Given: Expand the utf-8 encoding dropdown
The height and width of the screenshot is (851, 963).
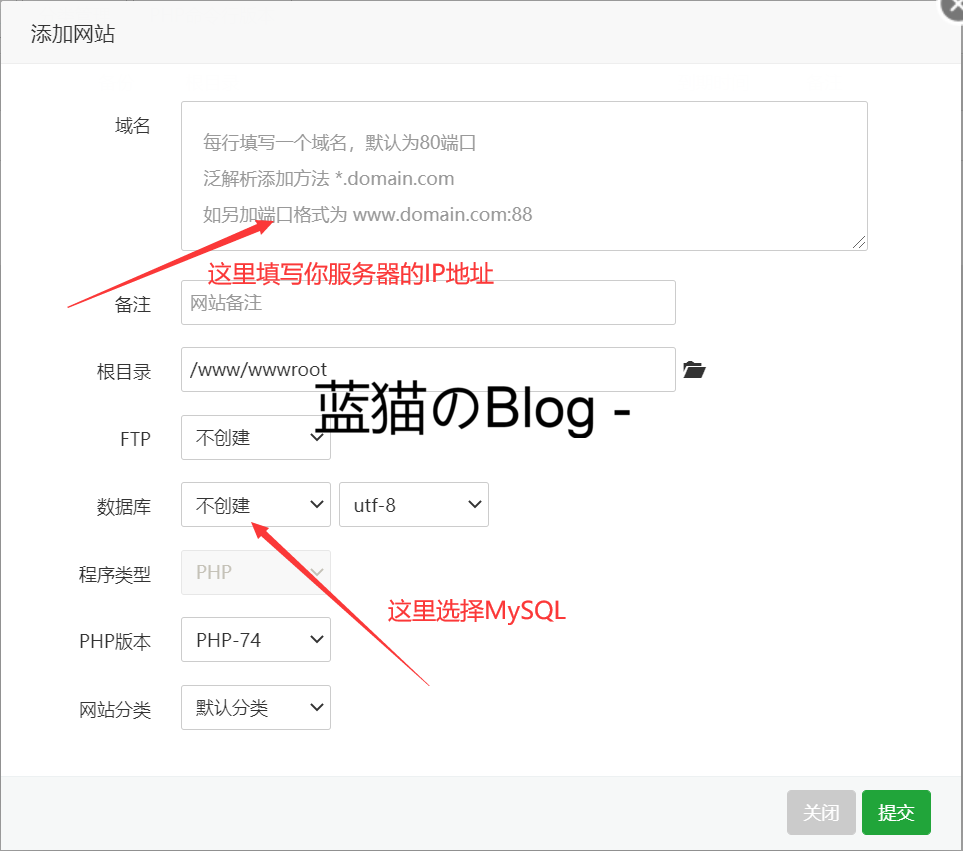Looking at the screenshot, I should 414,505.
